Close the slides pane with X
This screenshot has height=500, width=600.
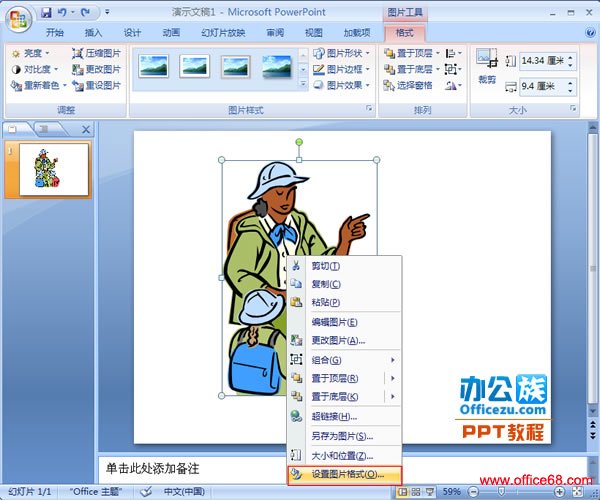[86, 130]
